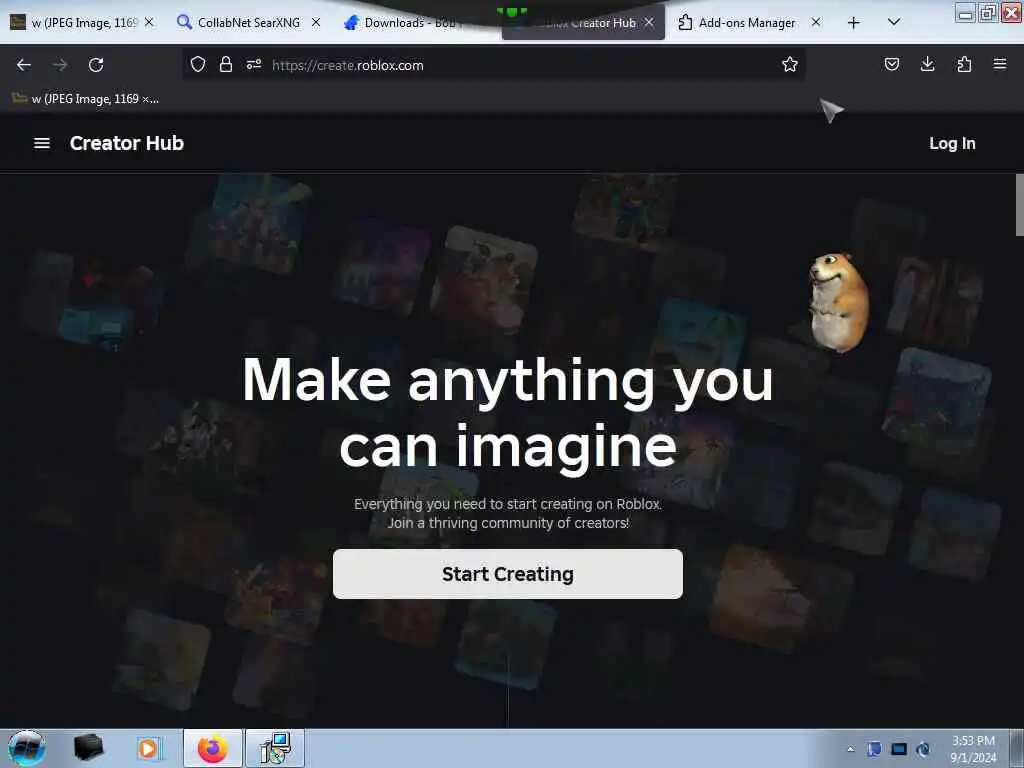This screenshot has height=768, width=1024.
Task: Click the forward navigation arrow
Action: [x=60, y=65]
